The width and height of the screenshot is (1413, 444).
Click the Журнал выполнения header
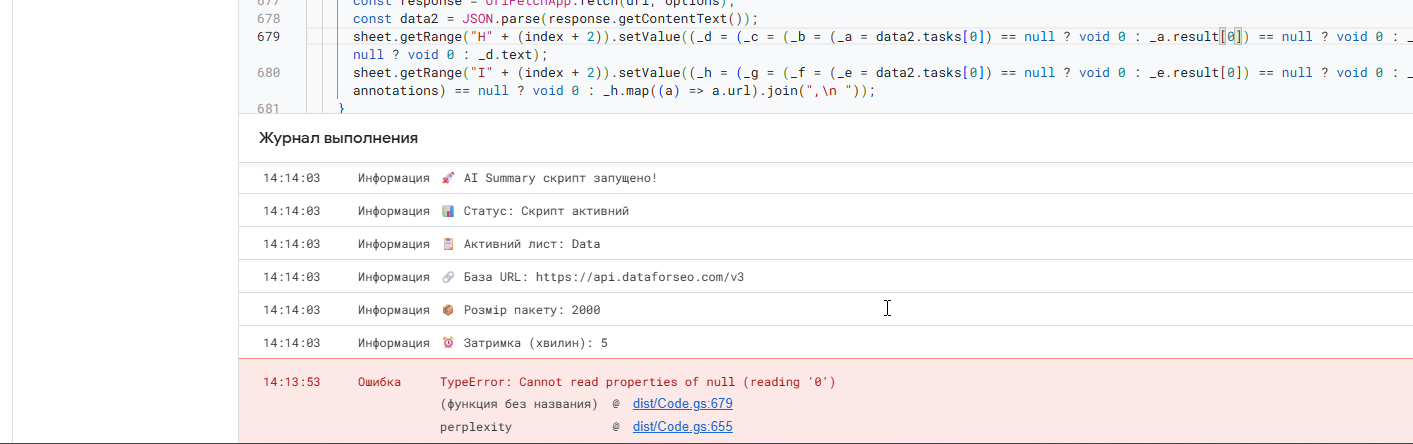[338, 138]
